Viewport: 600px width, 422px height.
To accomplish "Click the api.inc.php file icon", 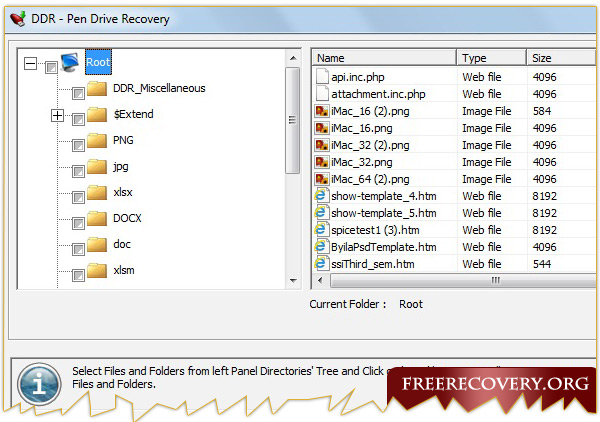I will point(322,77).
